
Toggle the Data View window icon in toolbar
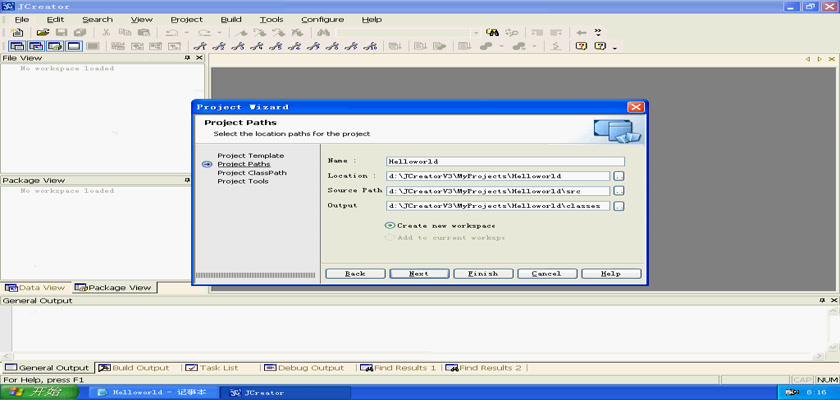point(36,46)
